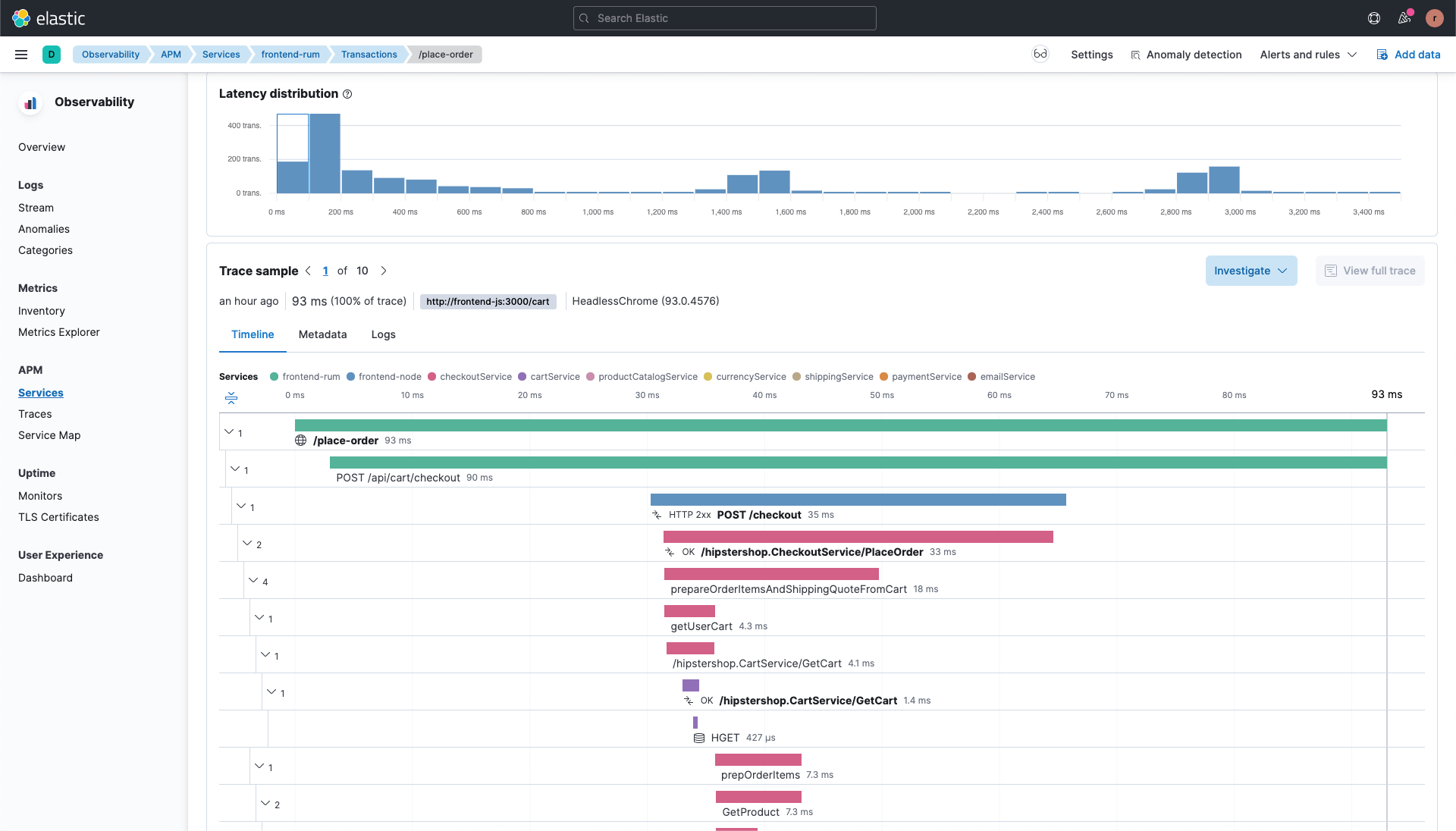Click the span icon by OK CartService/GetCart
The image size is (1456, 831).
(689, 701)
